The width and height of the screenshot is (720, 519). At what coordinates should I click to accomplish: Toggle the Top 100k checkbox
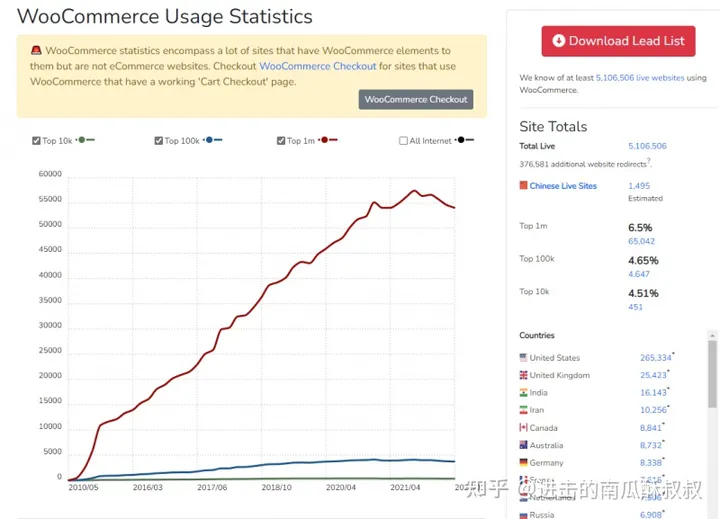159,141
